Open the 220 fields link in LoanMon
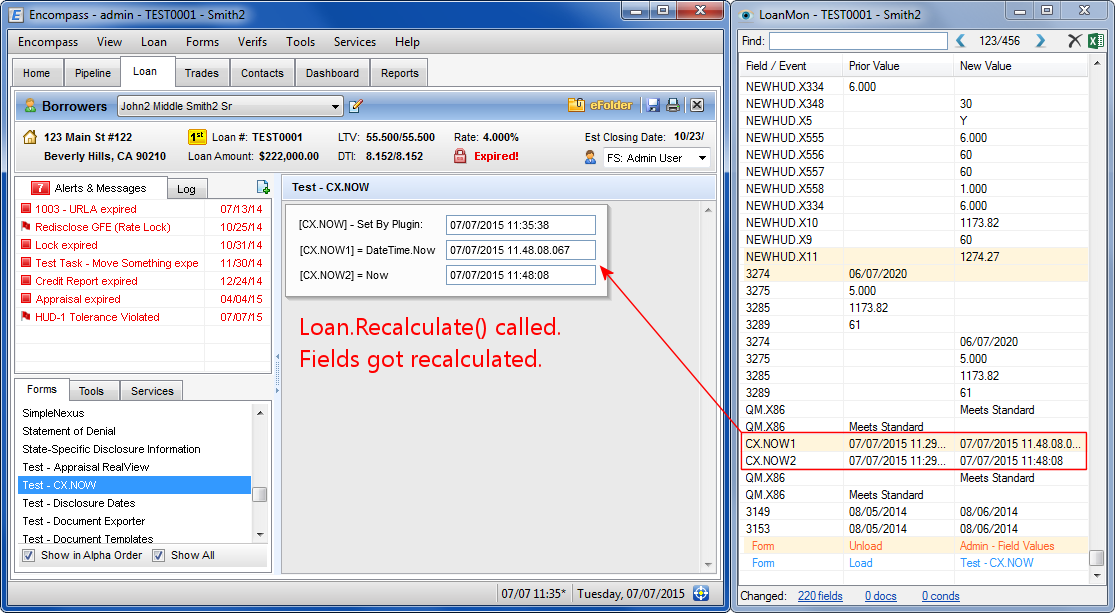This screenshot has height=613, width=1115. click(820, 596)
